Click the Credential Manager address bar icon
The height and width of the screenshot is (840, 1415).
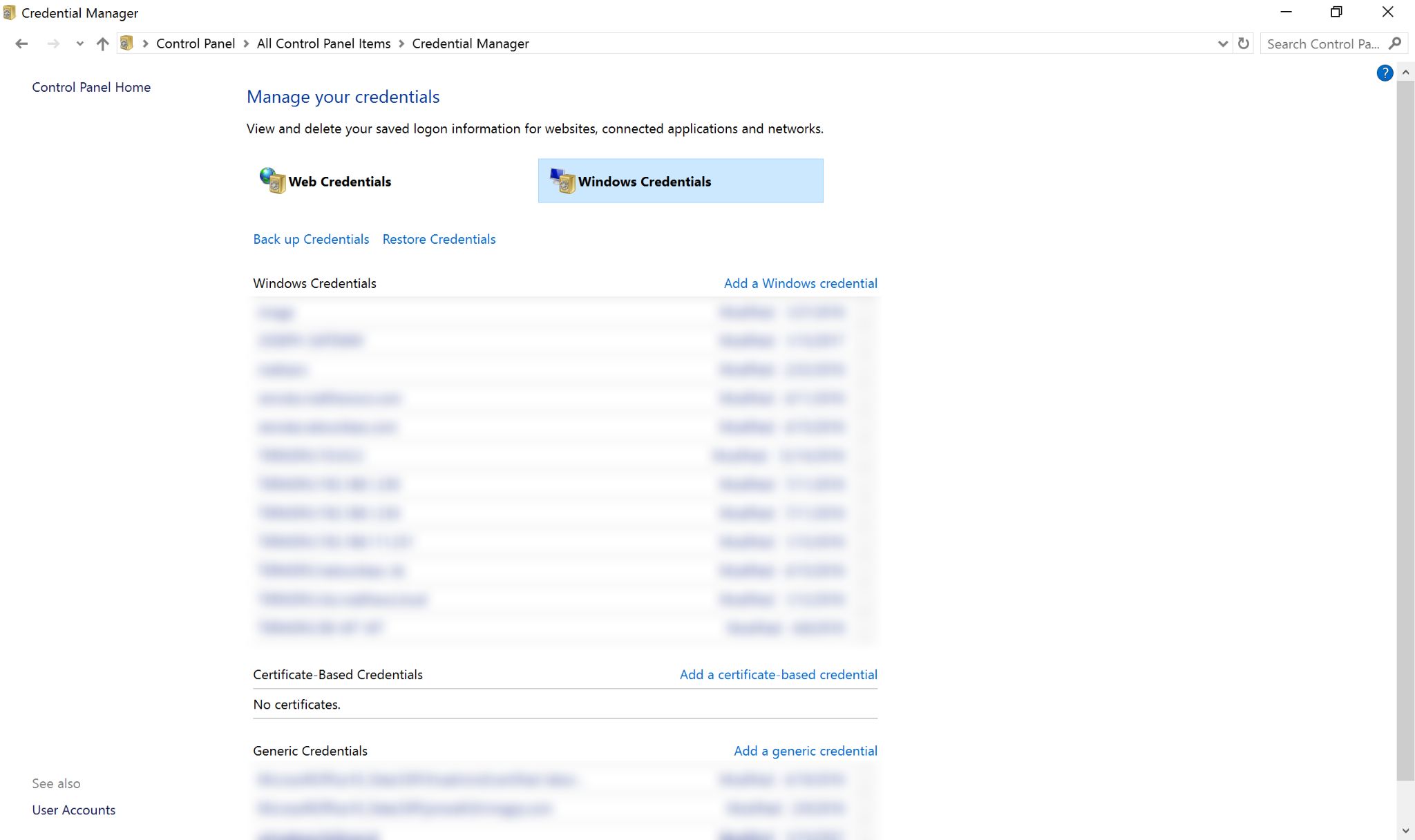click(126, 44)
